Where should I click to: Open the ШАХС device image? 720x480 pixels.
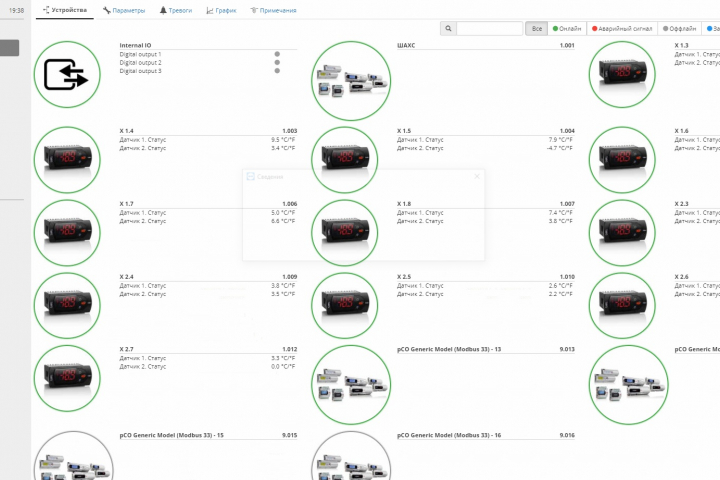351,81
